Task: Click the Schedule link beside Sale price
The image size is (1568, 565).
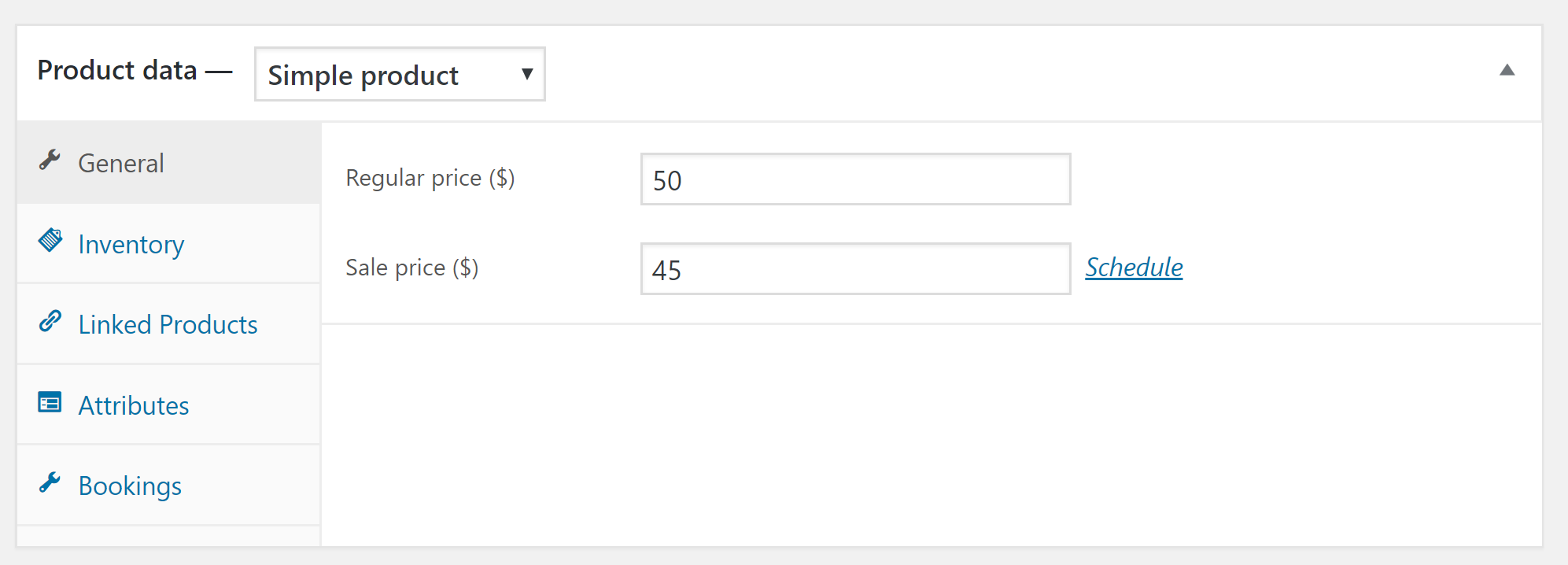Action: pyautogui.click(x=1134, y=268)
